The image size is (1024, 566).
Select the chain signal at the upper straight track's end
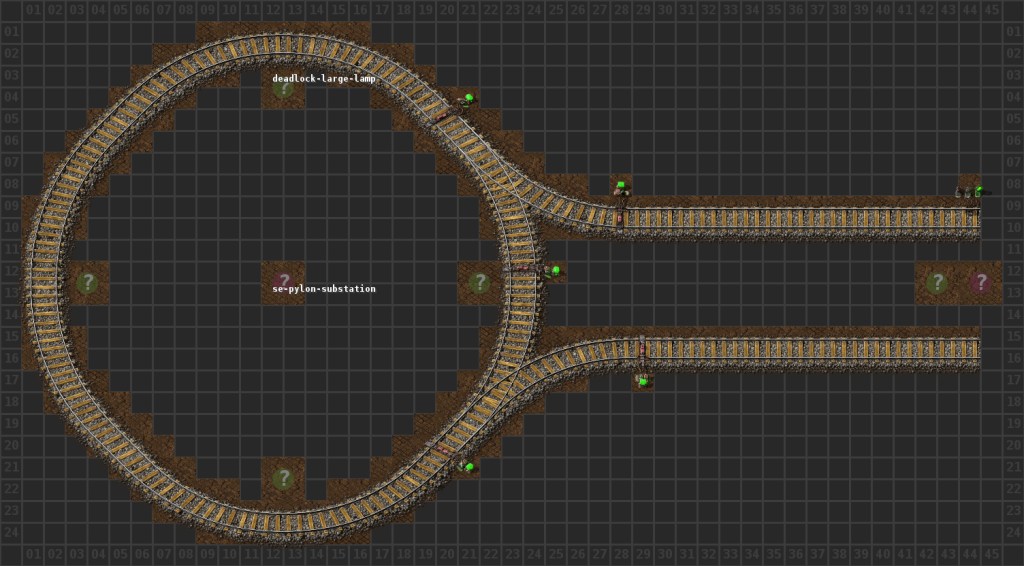(x=970, y=191)
